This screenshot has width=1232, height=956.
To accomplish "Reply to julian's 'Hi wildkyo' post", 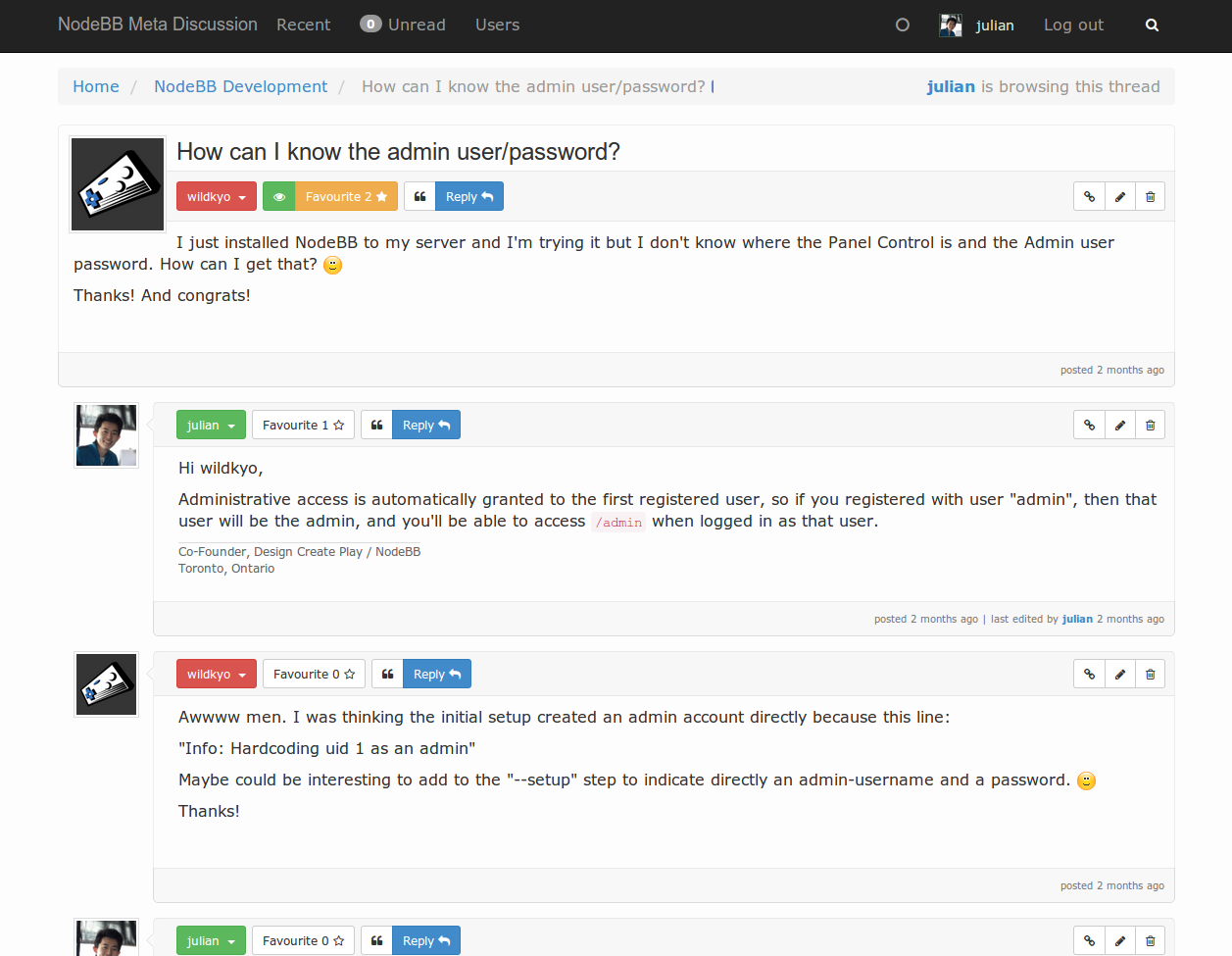I will [426, 426].
